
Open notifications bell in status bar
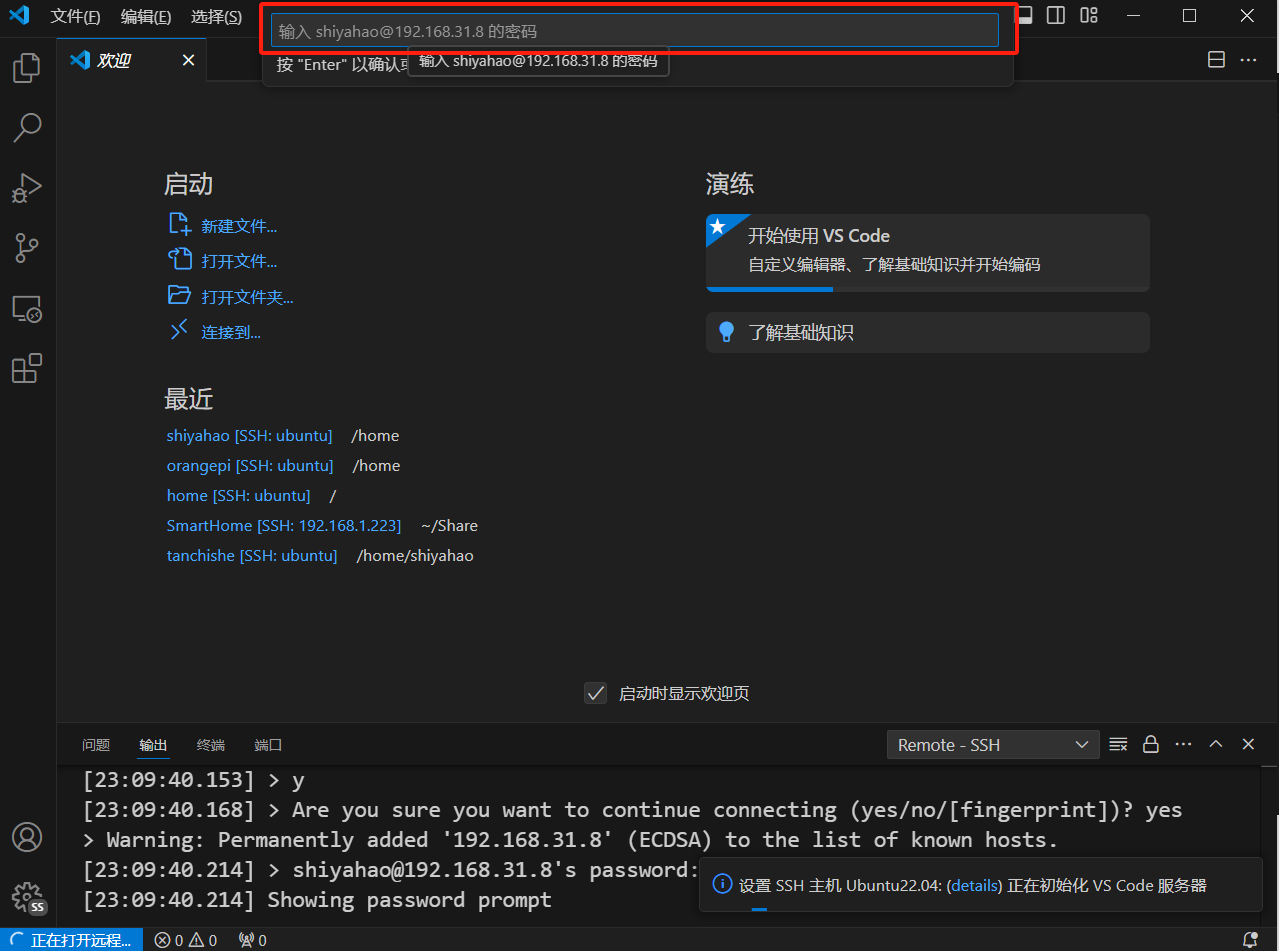click(1250, 940)
